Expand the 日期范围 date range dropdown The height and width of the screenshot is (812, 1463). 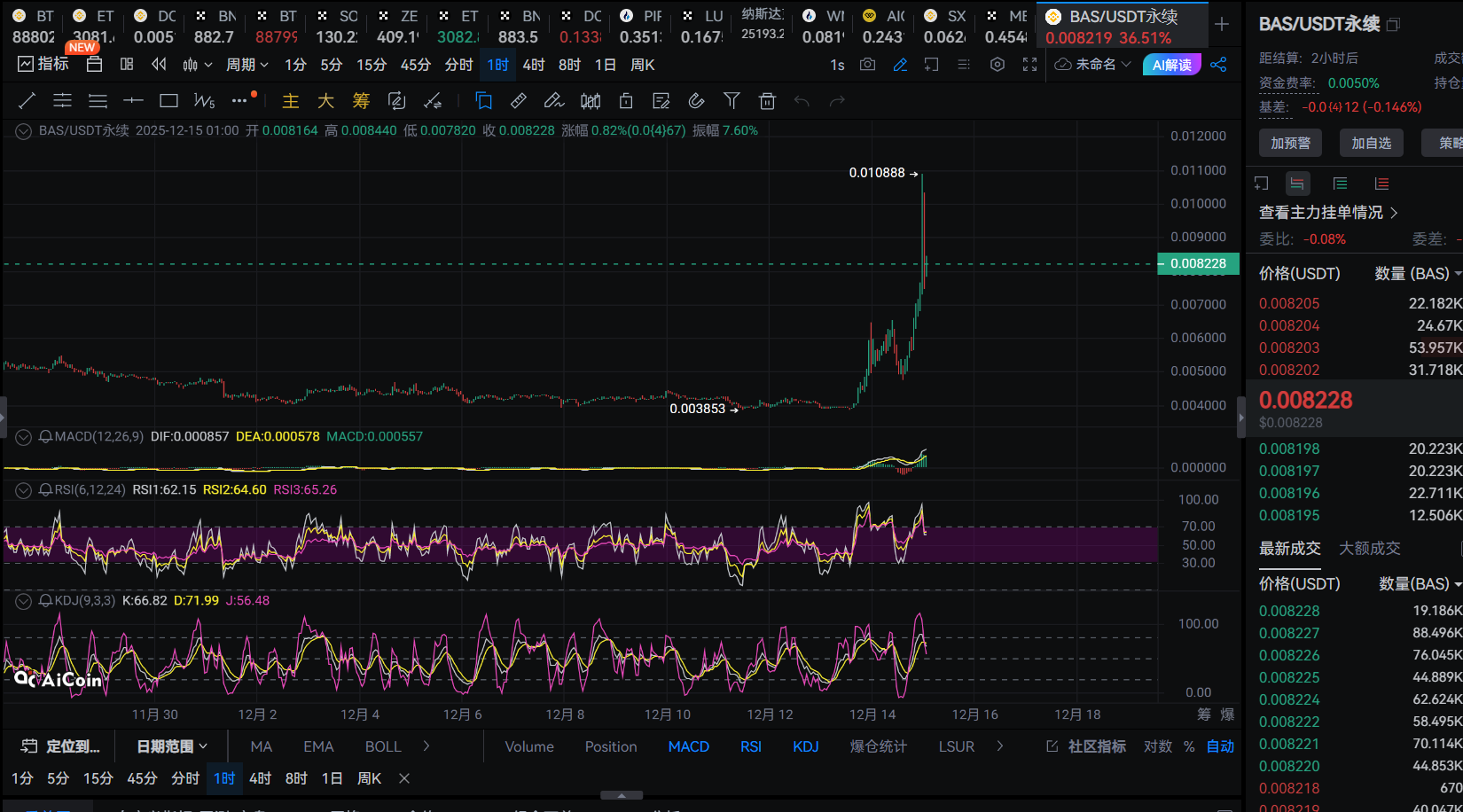point(172,746)
